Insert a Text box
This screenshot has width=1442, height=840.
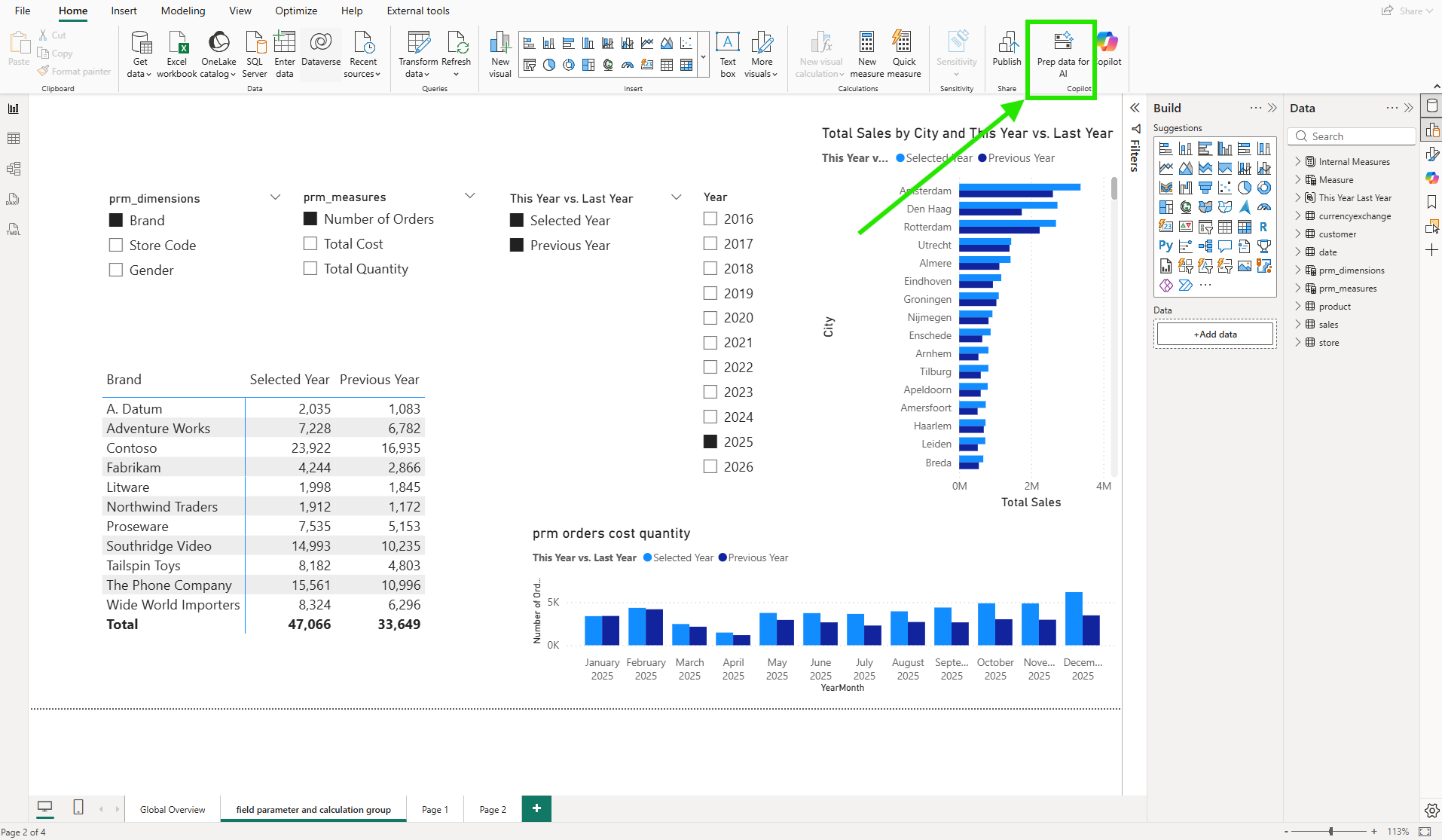click(728, 54)
